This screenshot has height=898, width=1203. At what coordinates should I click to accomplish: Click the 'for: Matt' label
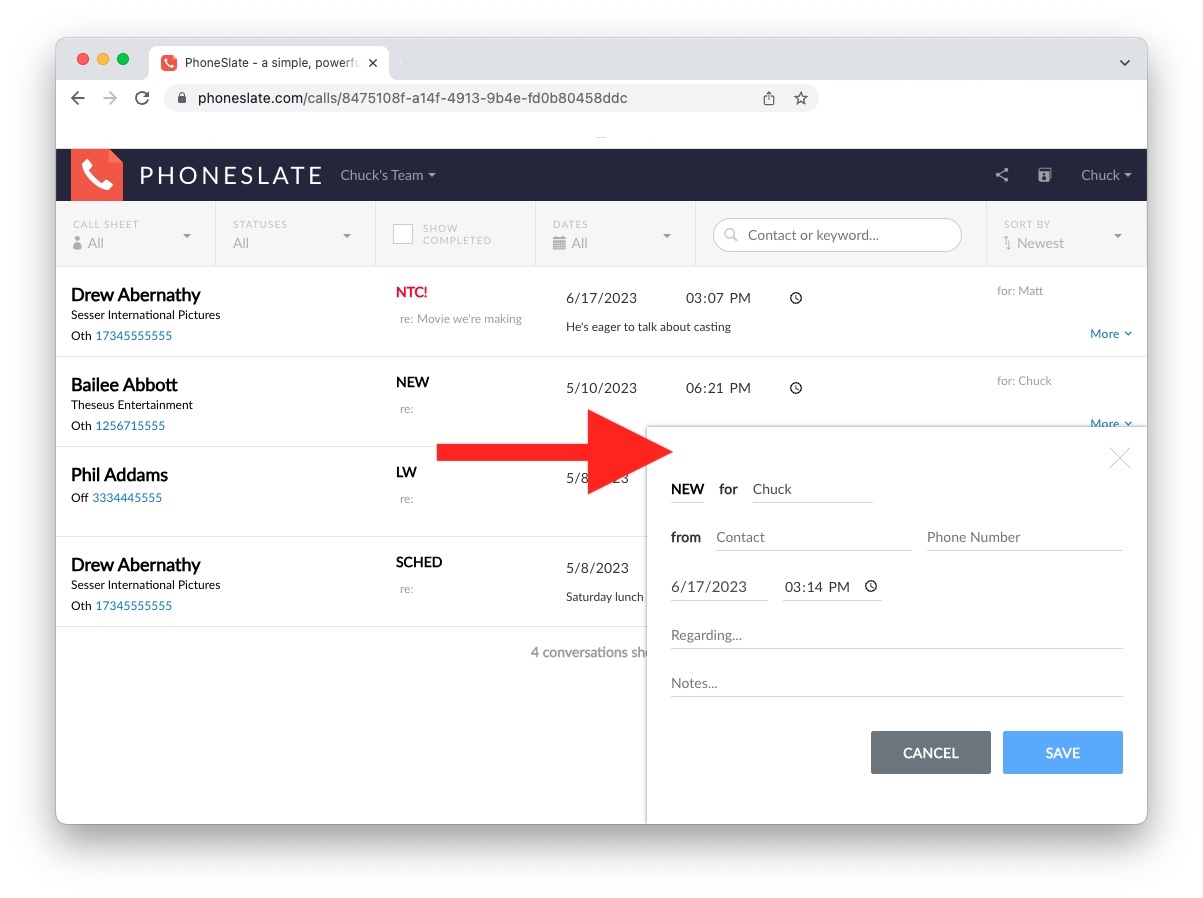pos(1020,291)
